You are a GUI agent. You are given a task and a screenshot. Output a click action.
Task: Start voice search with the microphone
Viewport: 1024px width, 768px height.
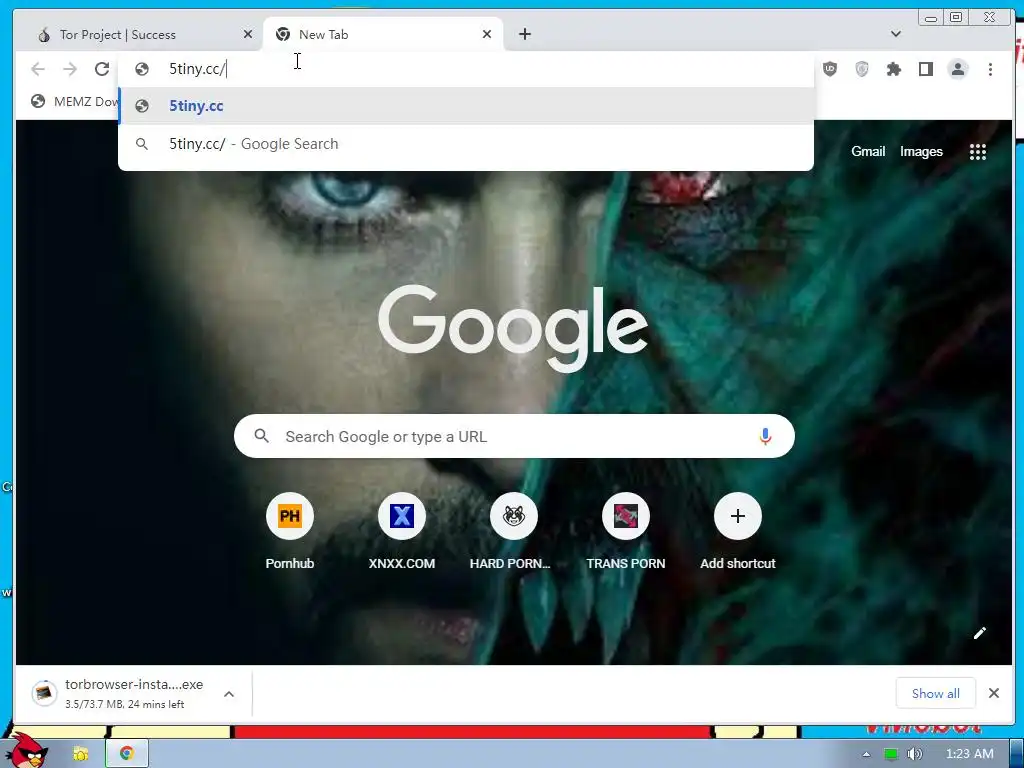[765, 436]
